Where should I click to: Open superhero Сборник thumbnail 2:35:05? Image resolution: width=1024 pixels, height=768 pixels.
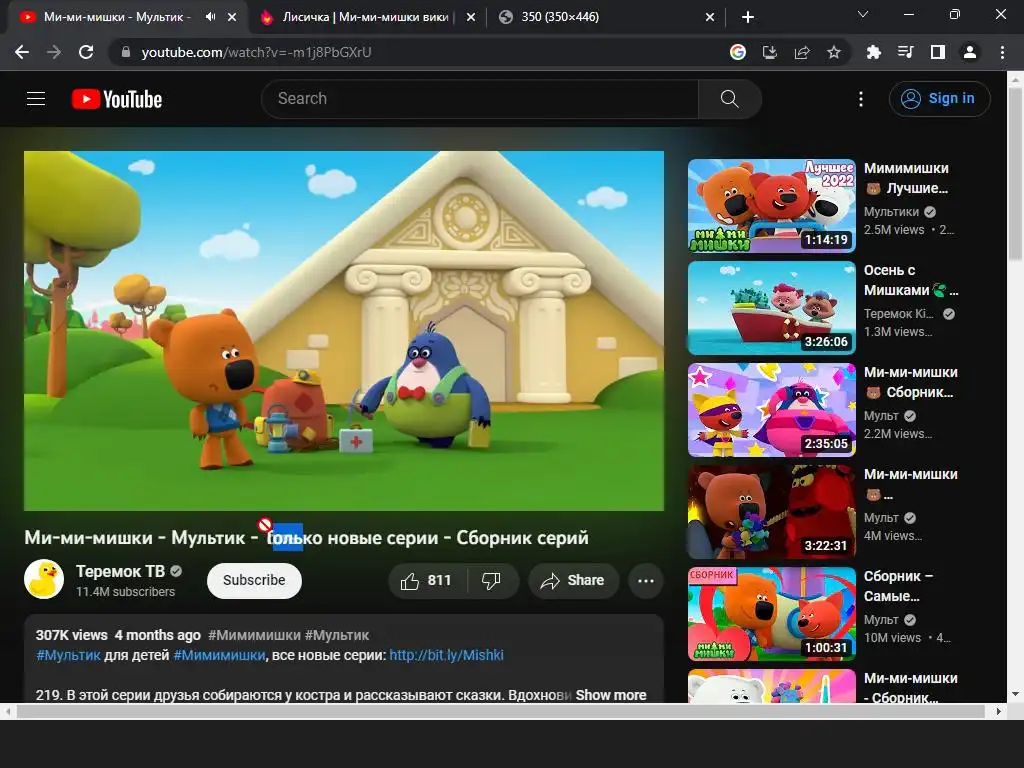pyautogui.click(x=772, y=410)
